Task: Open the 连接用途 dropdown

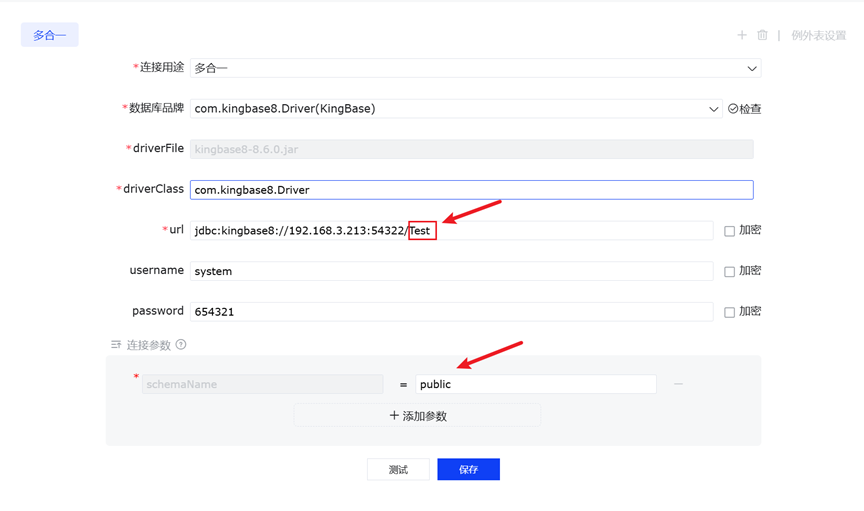Action: coord(475,68)
